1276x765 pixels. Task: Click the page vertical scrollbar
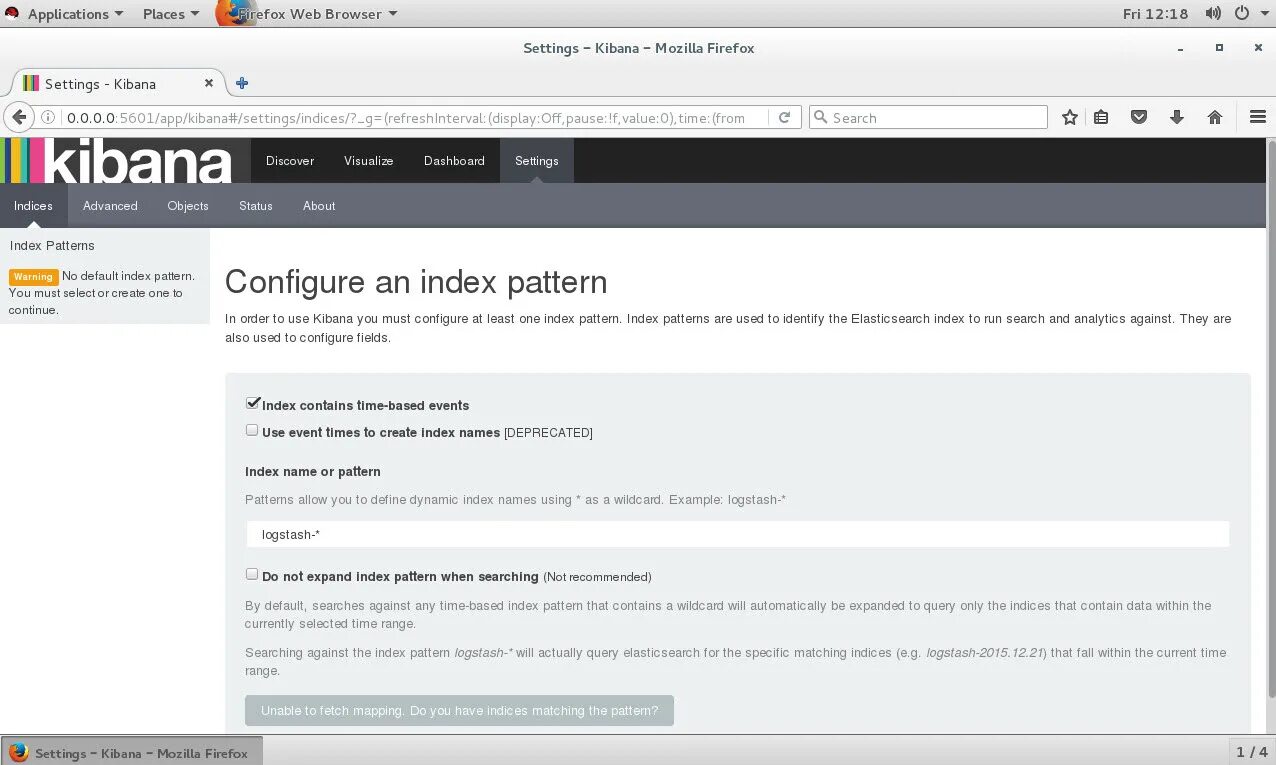(1270, 420)
